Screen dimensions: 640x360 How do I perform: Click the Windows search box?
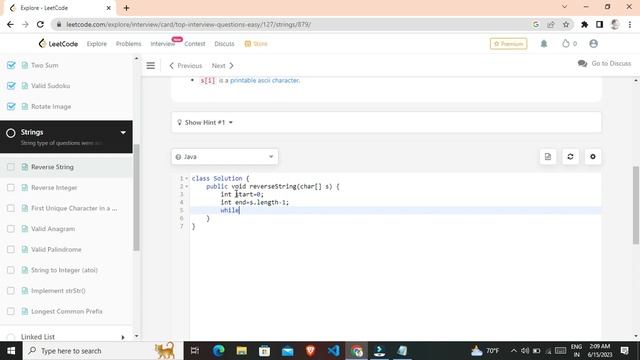pyautogui.click(x=102, y=351)
